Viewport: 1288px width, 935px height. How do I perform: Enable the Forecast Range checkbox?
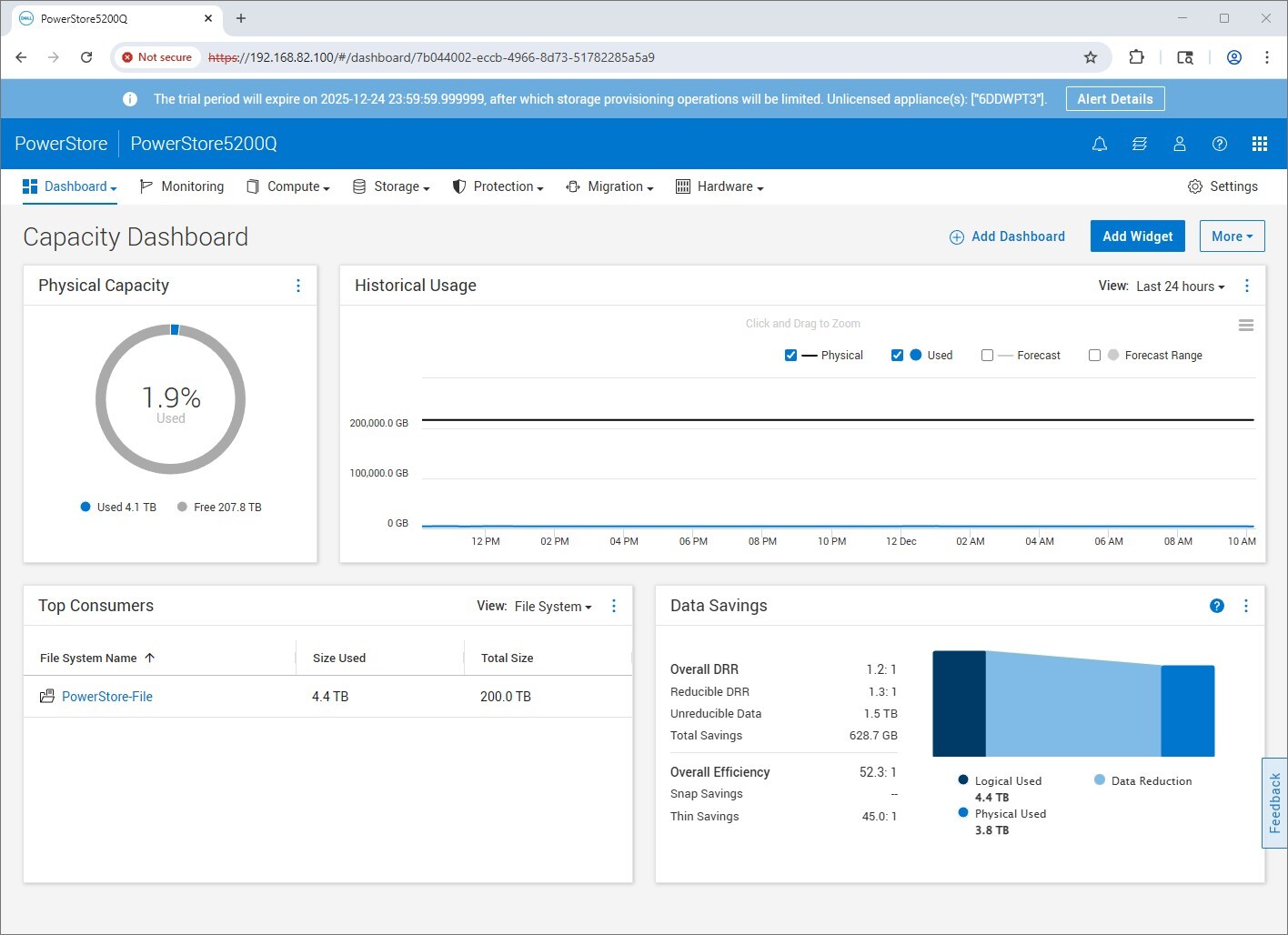pyautogui.click(x=1094, y=356)
